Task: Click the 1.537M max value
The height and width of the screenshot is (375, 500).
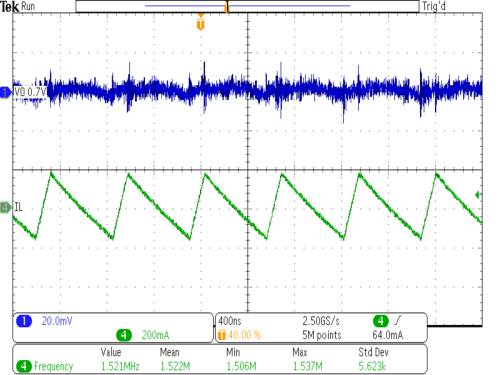Action: point(307,366)
